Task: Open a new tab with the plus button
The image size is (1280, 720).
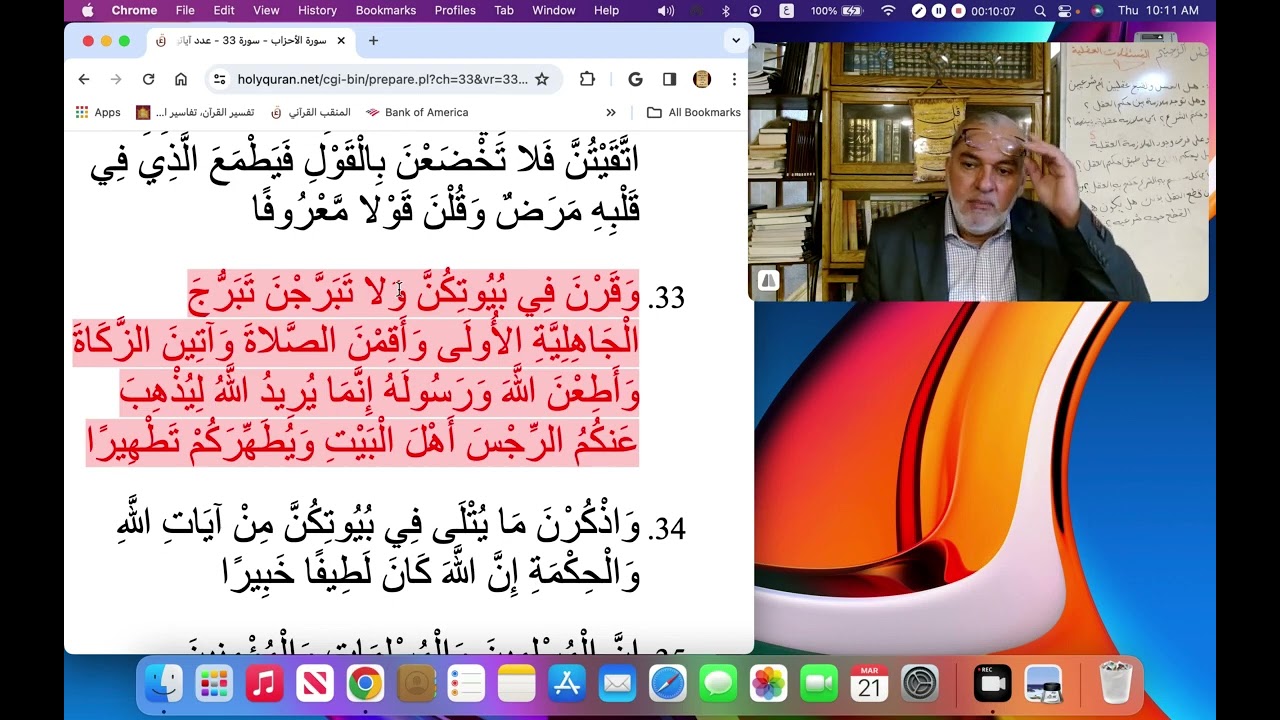Action: coord(373,41)
